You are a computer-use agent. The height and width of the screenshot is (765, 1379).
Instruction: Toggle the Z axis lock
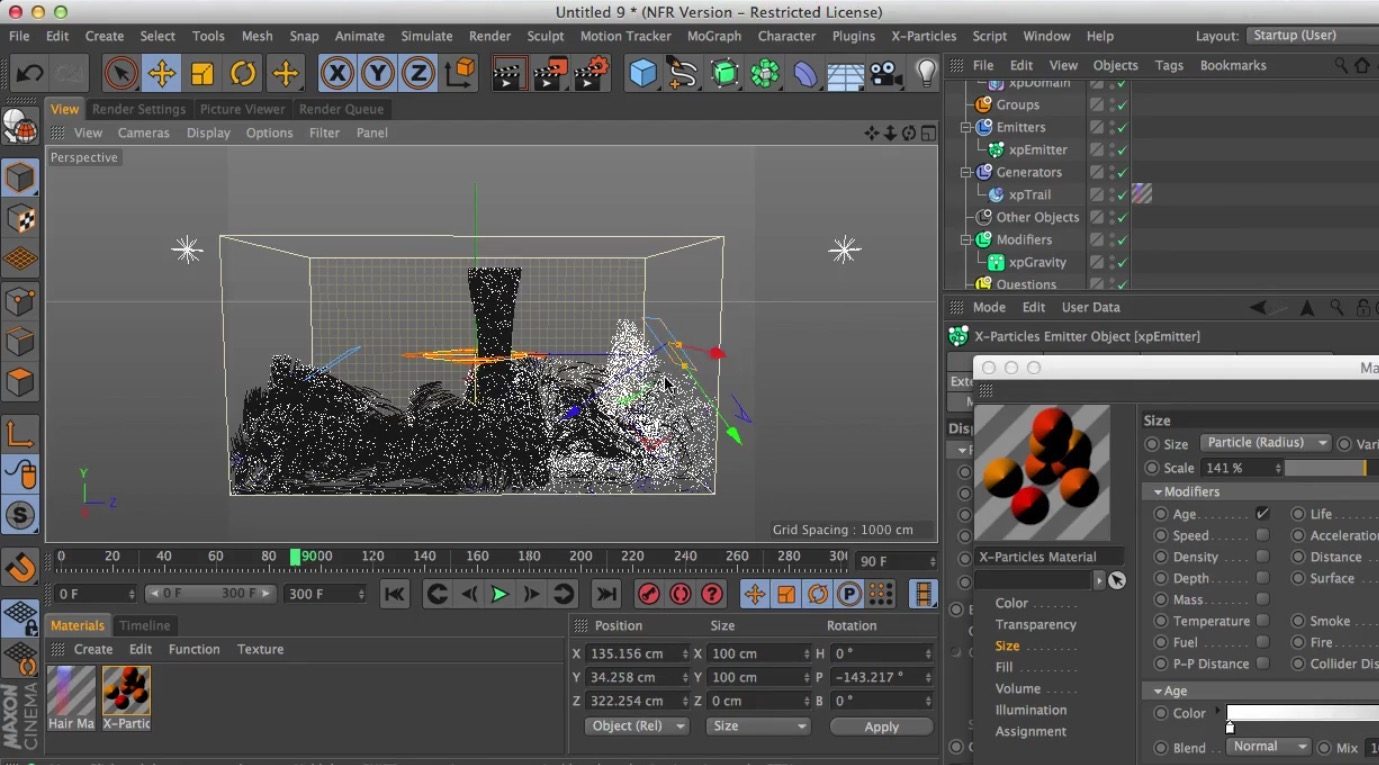pyautogui.click(x=418, y=73)
